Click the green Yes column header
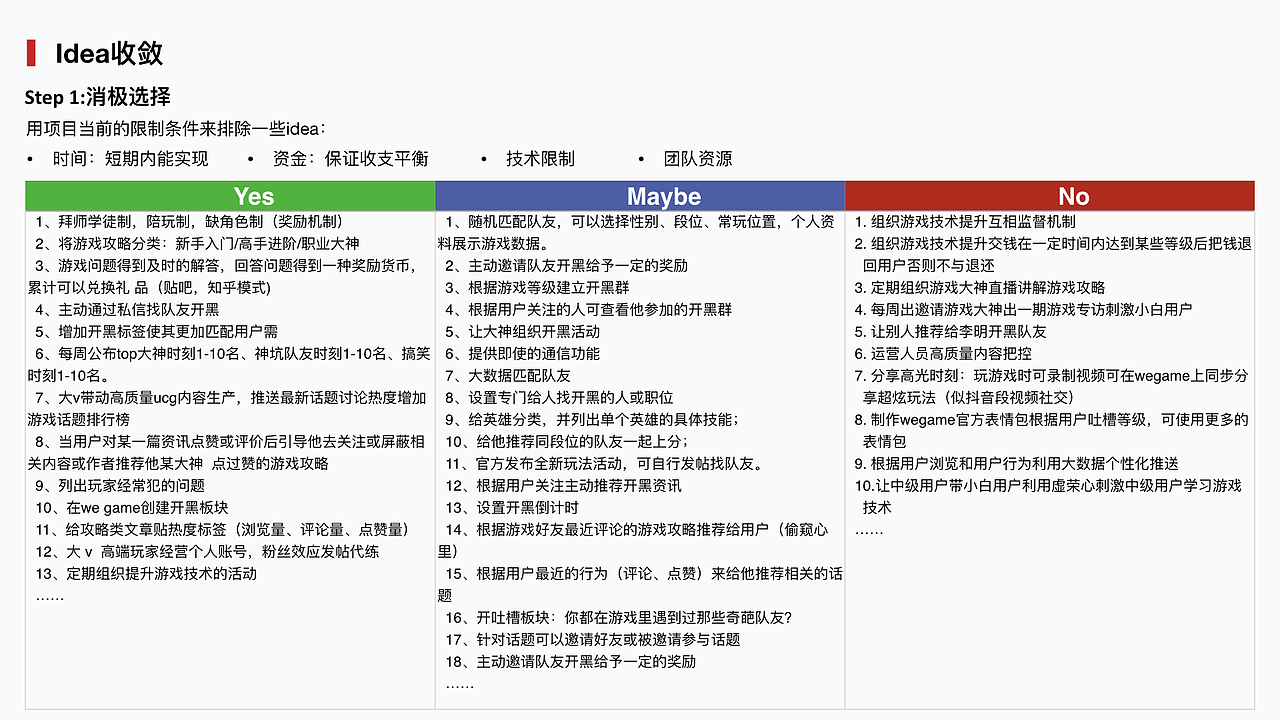Viewport: 1280px width, 720px height. click(230, 196)
